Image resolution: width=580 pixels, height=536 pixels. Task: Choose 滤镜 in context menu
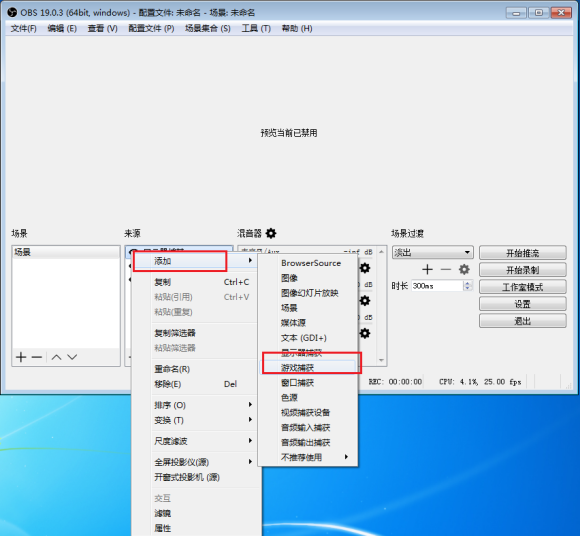195,513
